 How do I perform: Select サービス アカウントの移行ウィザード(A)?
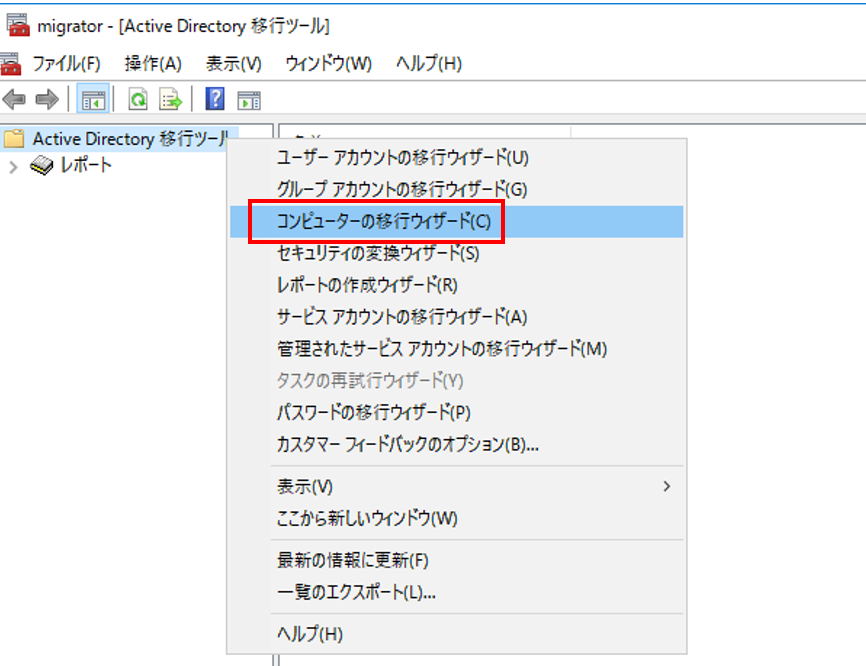pyautogui.click(x=457, y=317)
